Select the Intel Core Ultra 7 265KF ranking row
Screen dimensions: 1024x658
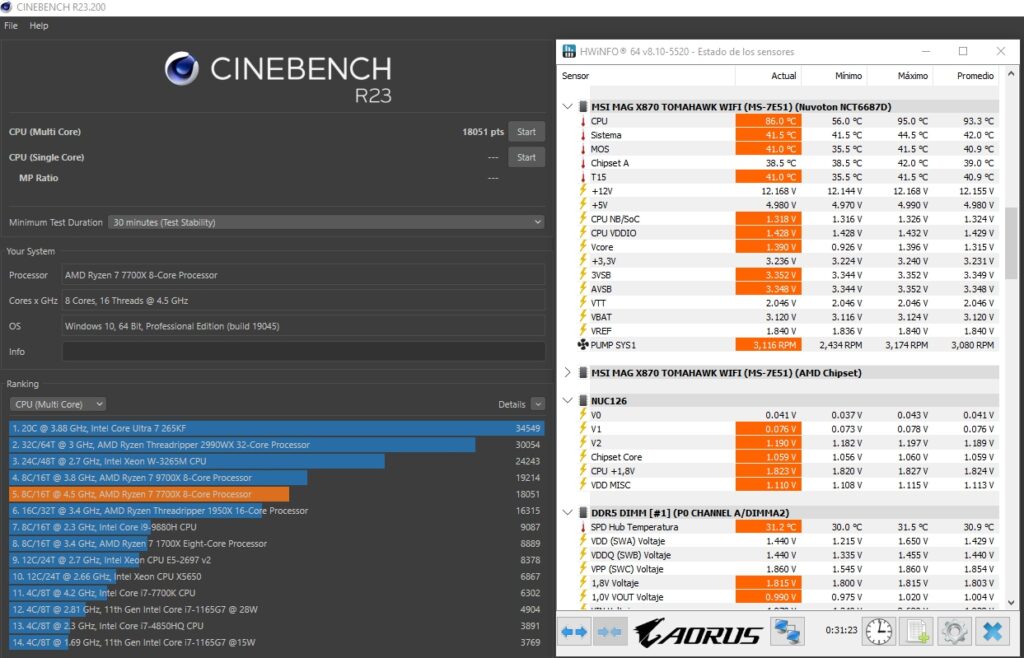(277, 429)
